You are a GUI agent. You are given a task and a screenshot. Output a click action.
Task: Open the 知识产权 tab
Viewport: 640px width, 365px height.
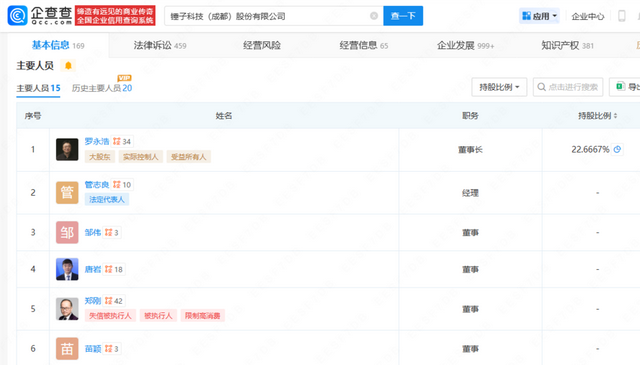tap(567, 45)
